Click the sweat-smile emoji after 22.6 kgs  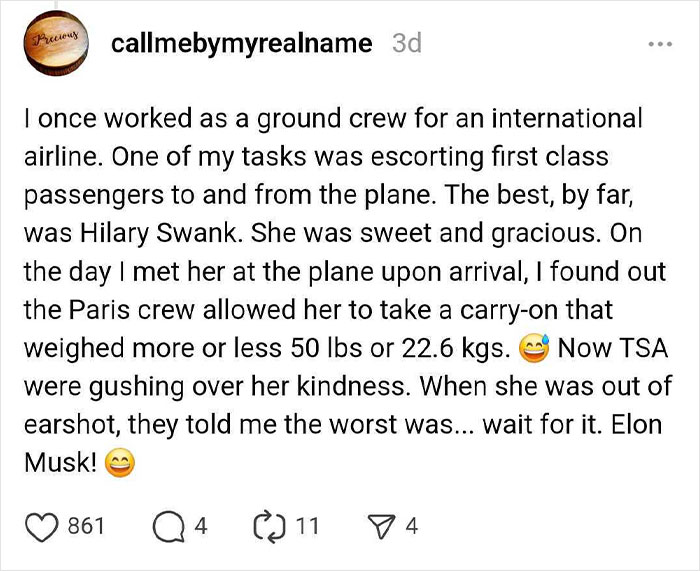[536, 350]
